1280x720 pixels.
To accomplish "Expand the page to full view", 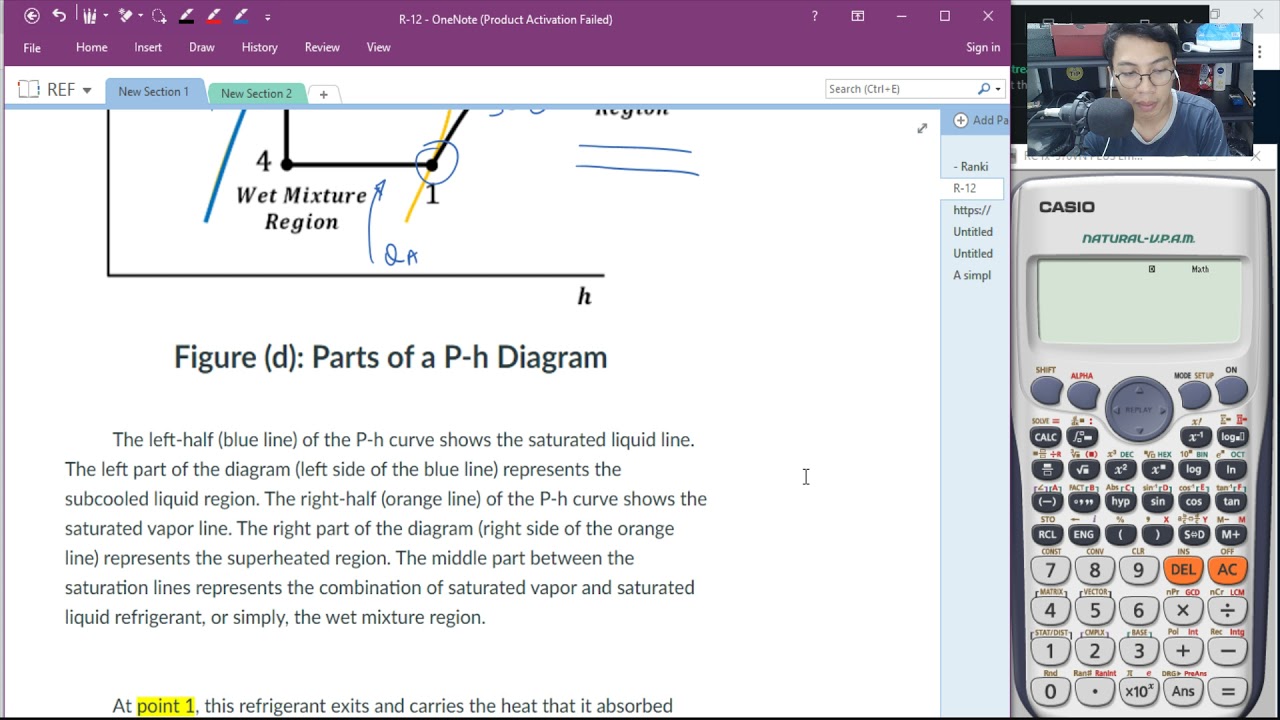I will click(922, 128).
